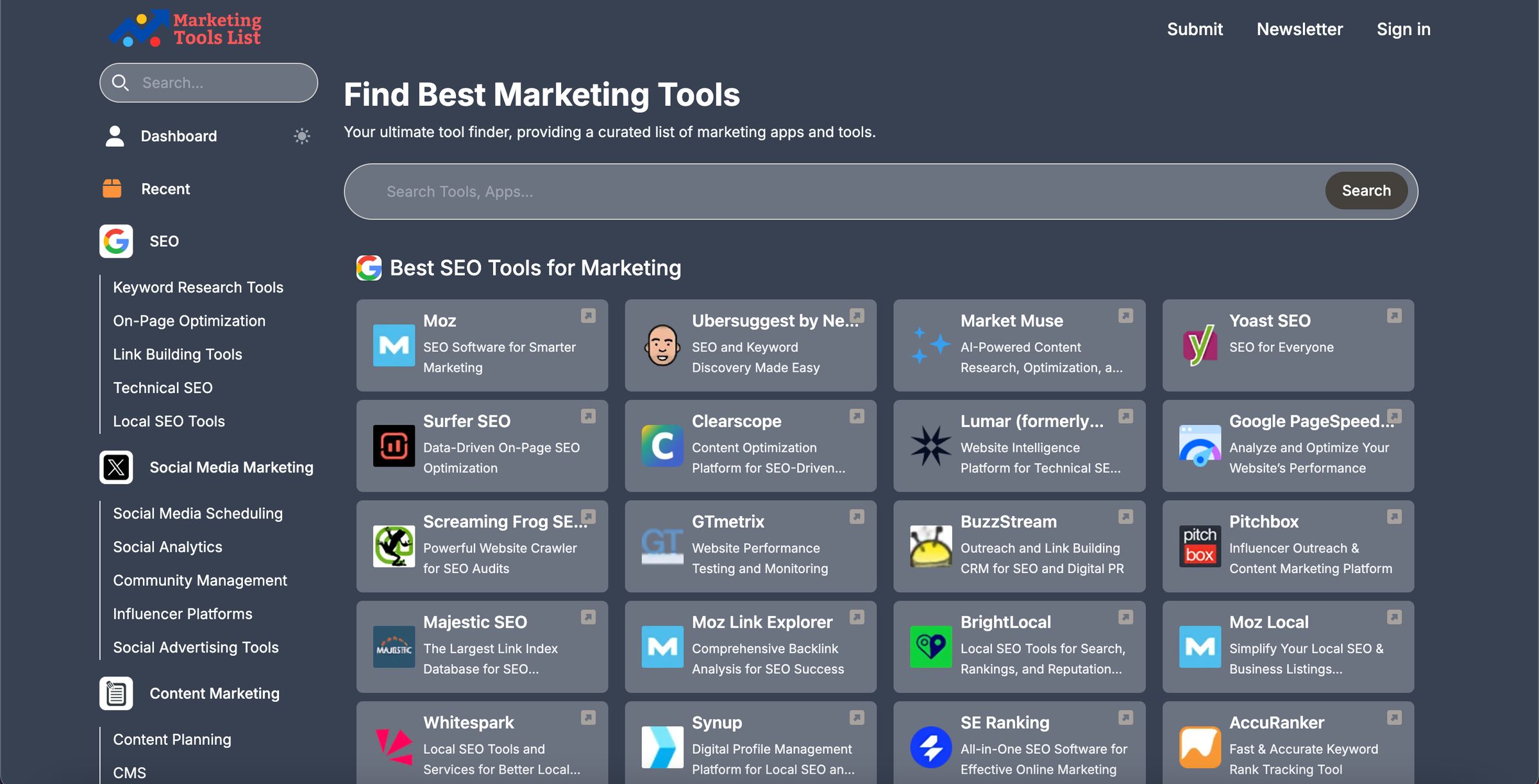Open Content Planning link
The image size is (1539, 784).
point(172,740)
